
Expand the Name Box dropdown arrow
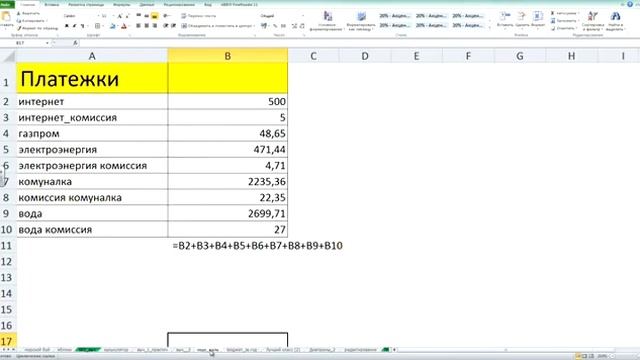click(47, 43)
